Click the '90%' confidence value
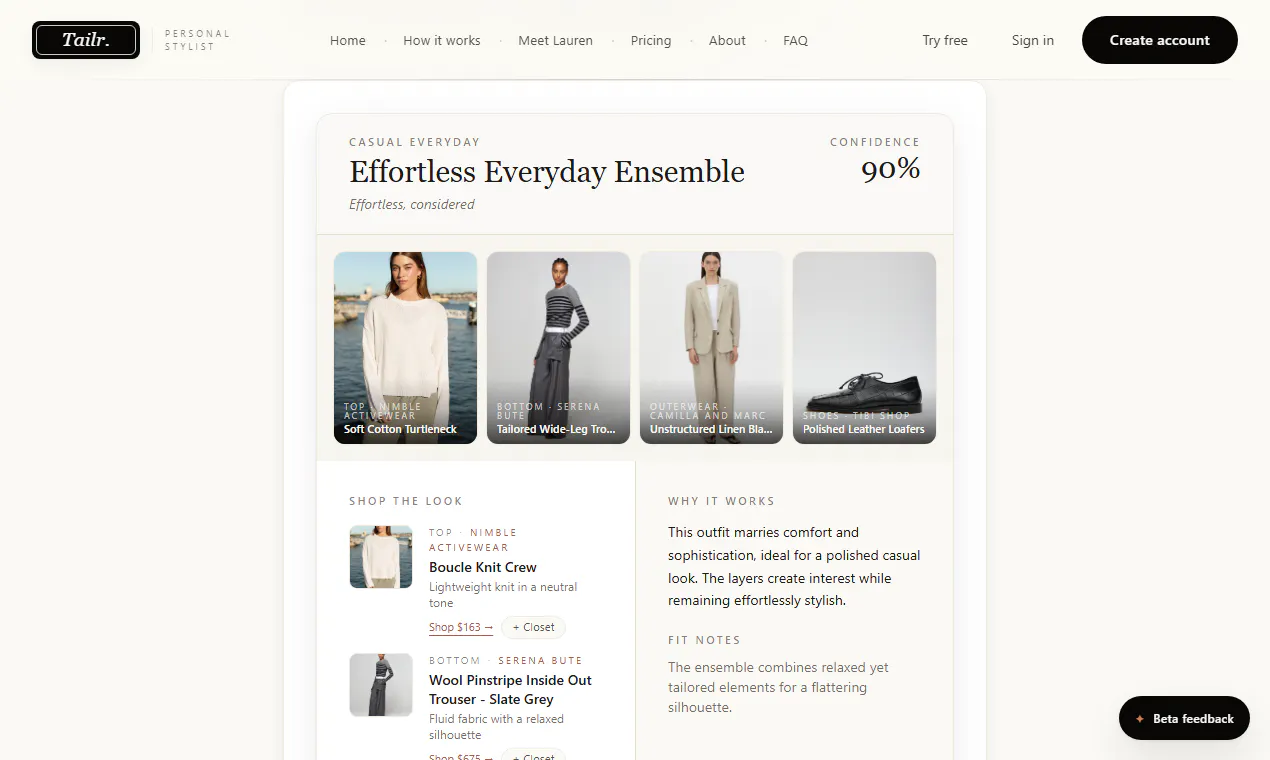Screen dimensions: 1270x760 tap(890, 169)
